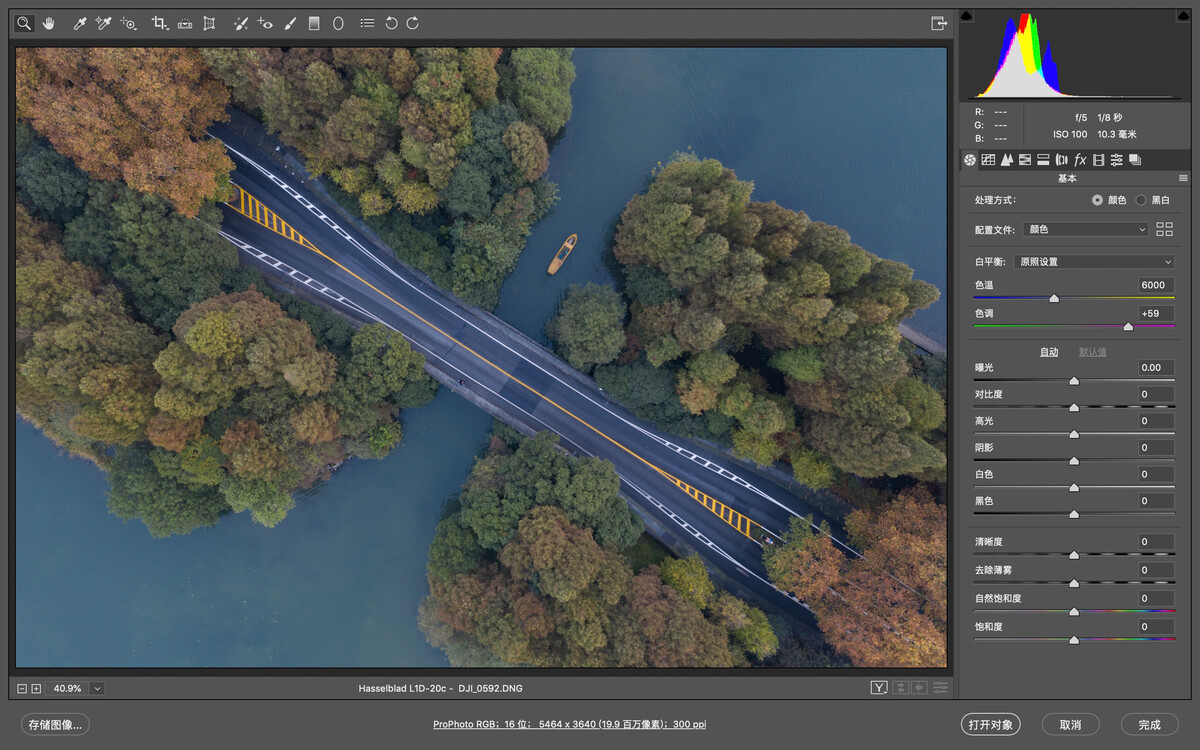Screen dimensions: 1200x750
Task: Click the 自动 auto adjust link
Action: pyautogui.click(x=1049, y=352)
